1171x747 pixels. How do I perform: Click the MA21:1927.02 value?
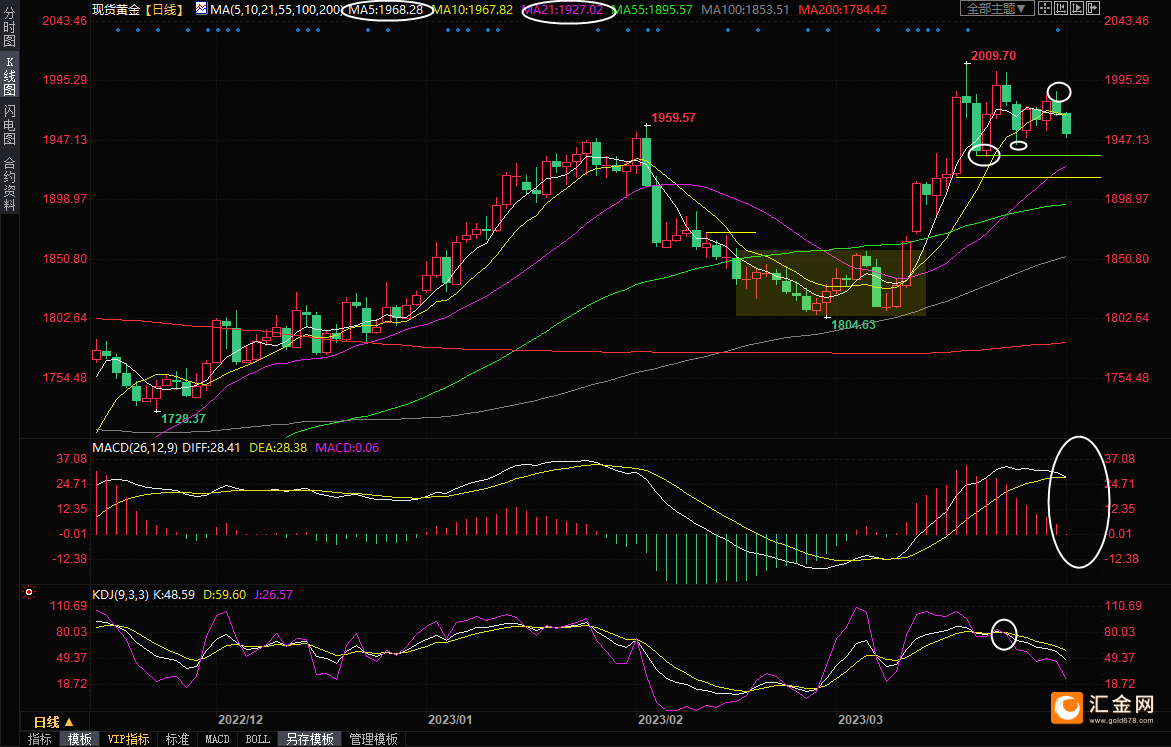click(x=564, y=10)
